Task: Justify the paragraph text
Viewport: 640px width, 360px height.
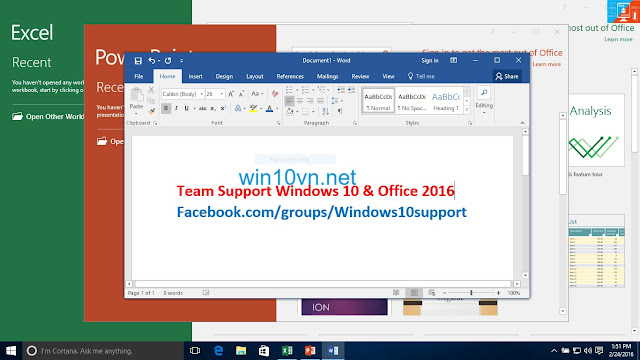Action: click(320, 100)
